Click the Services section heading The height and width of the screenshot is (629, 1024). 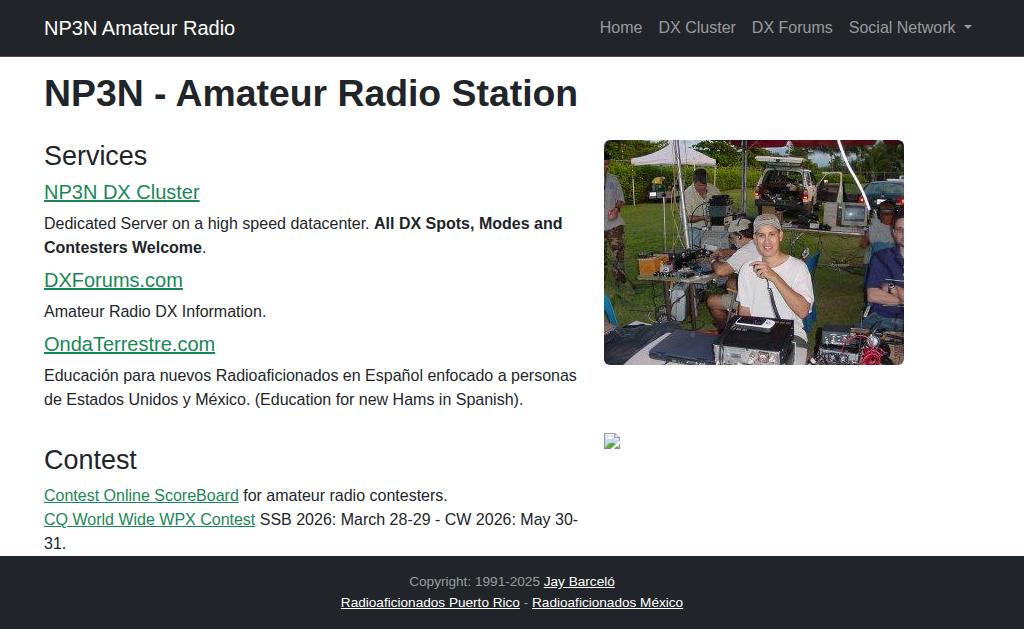pyautogui.click(x=95, y=156)
